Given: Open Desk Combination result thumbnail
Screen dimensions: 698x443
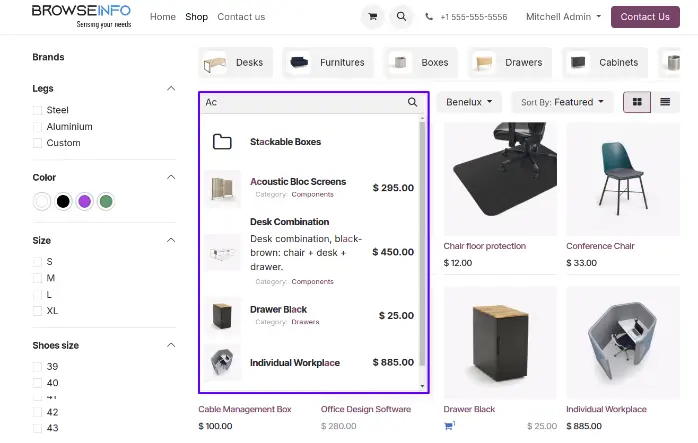Looking at the screenshot, I should (x=223, y=252).
